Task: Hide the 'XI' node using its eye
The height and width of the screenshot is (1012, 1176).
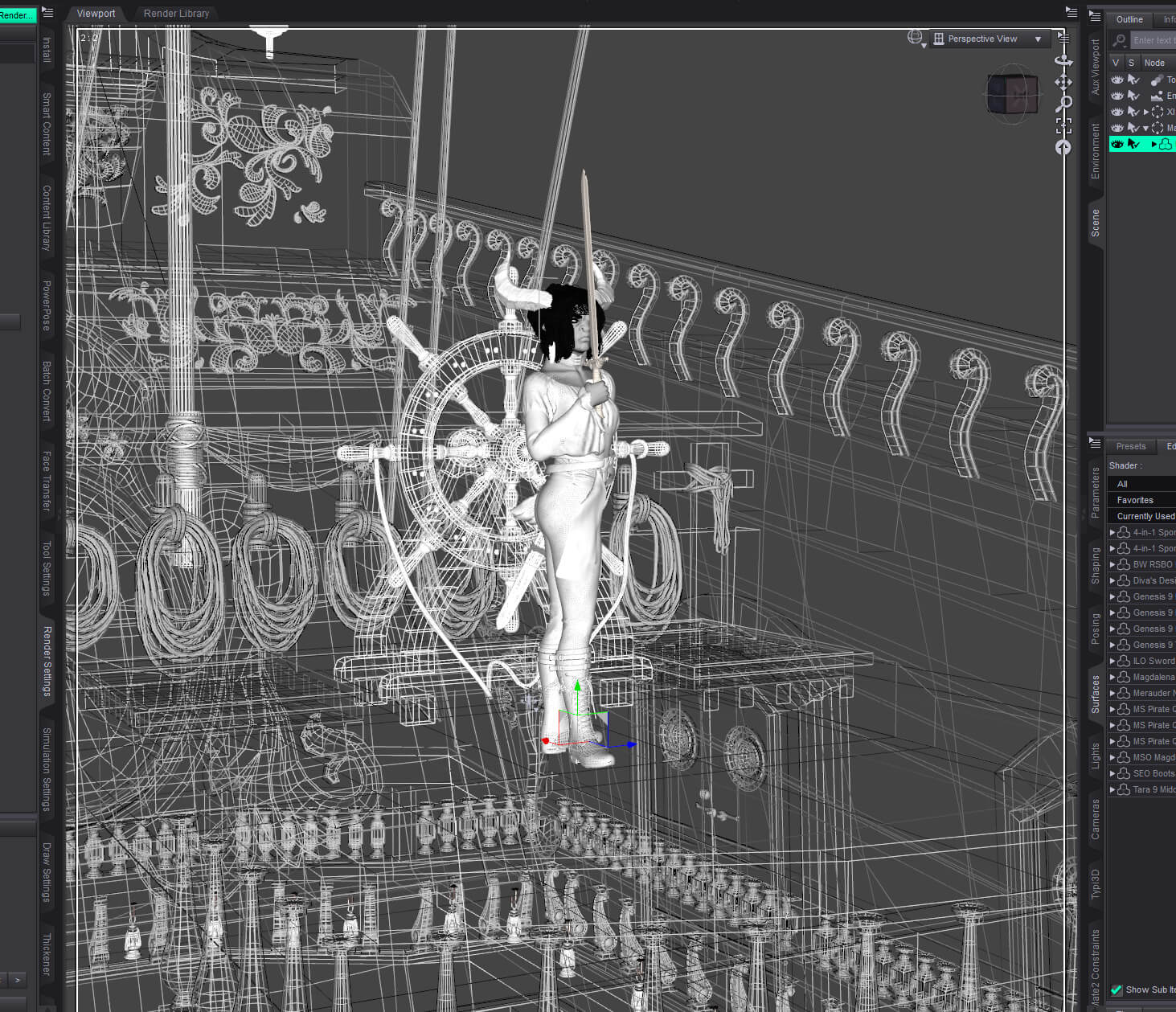Action: (1117, 112)
